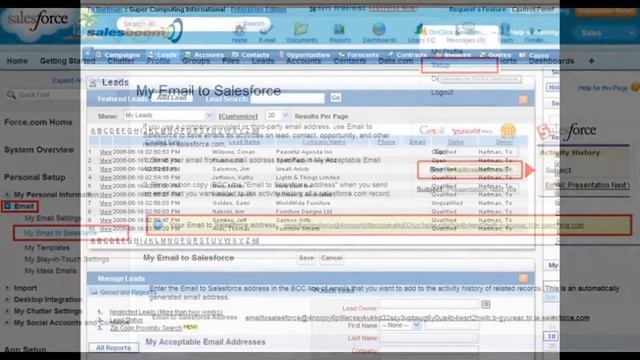Open the Salesboom Home toolbar icon

pos(239,33)
